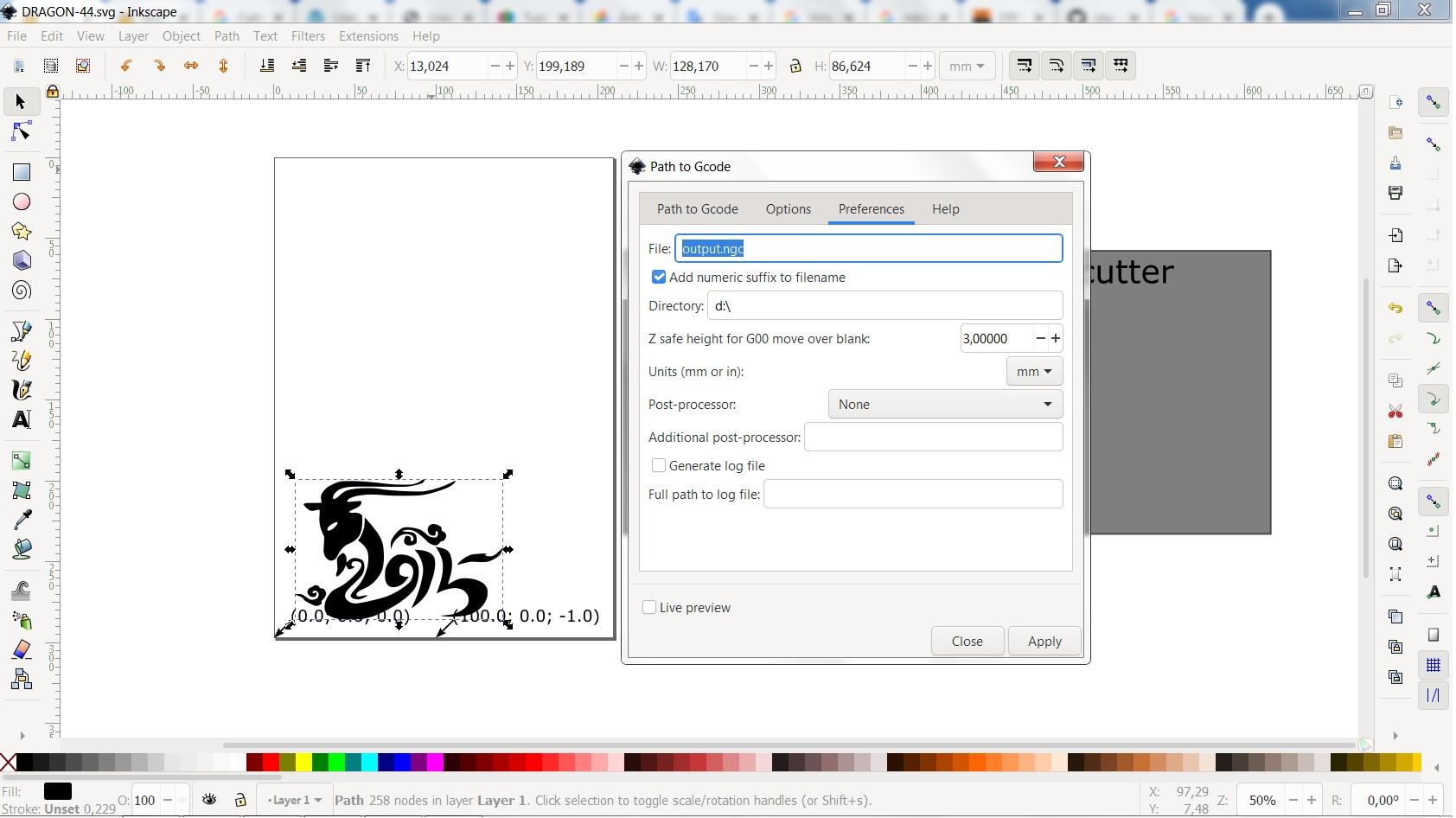
Task: Open the Extensions menu
Action: [x=368, y=35]
